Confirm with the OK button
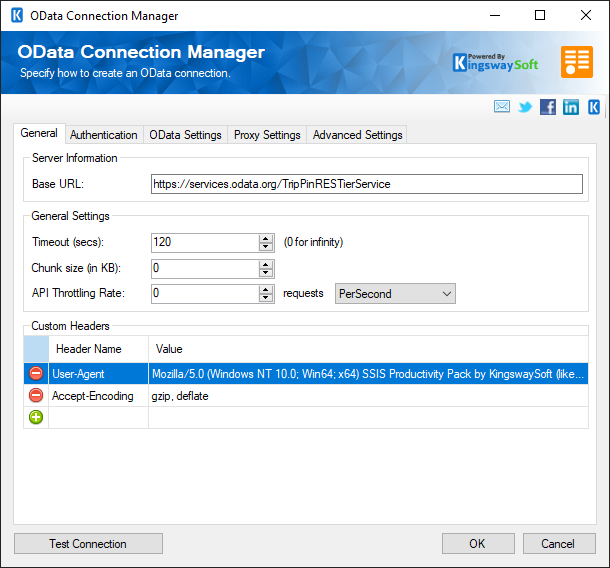 point(478,543)
